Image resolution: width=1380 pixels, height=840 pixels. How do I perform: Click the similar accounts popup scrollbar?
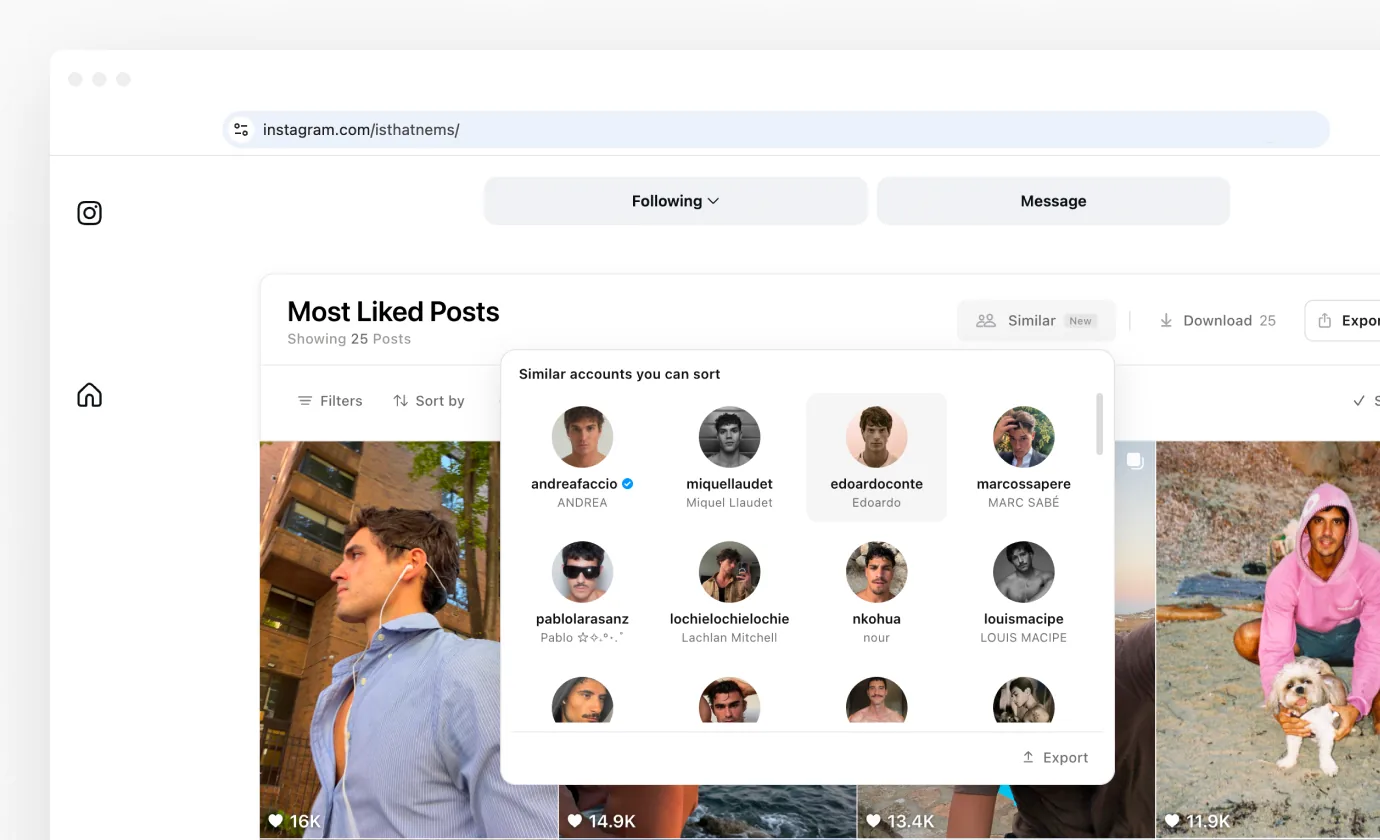1100,423
